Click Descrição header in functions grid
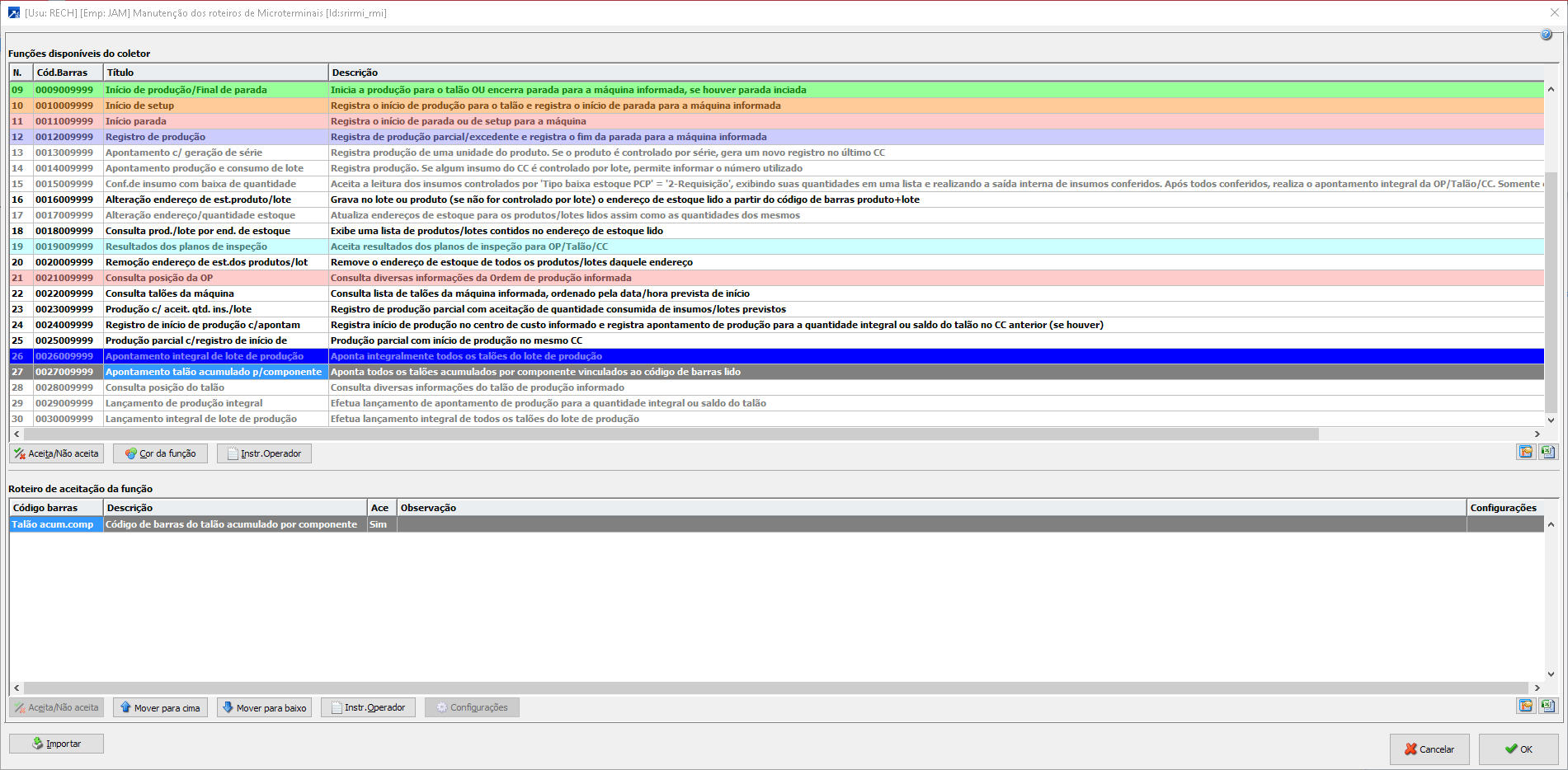1568x770 pixels. (x=936, y=73)
